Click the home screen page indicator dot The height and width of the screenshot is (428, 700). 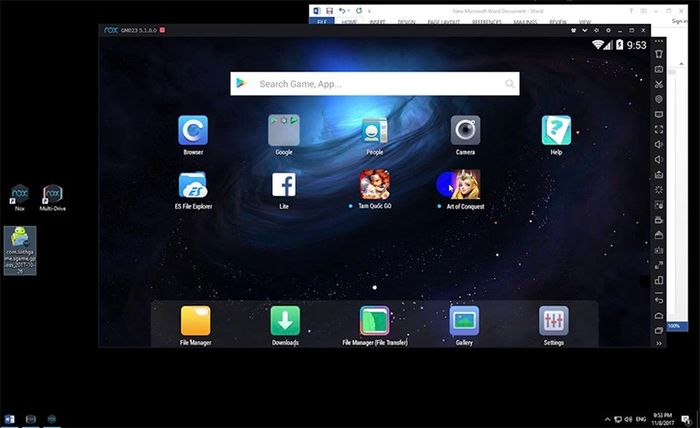[375, 287]
